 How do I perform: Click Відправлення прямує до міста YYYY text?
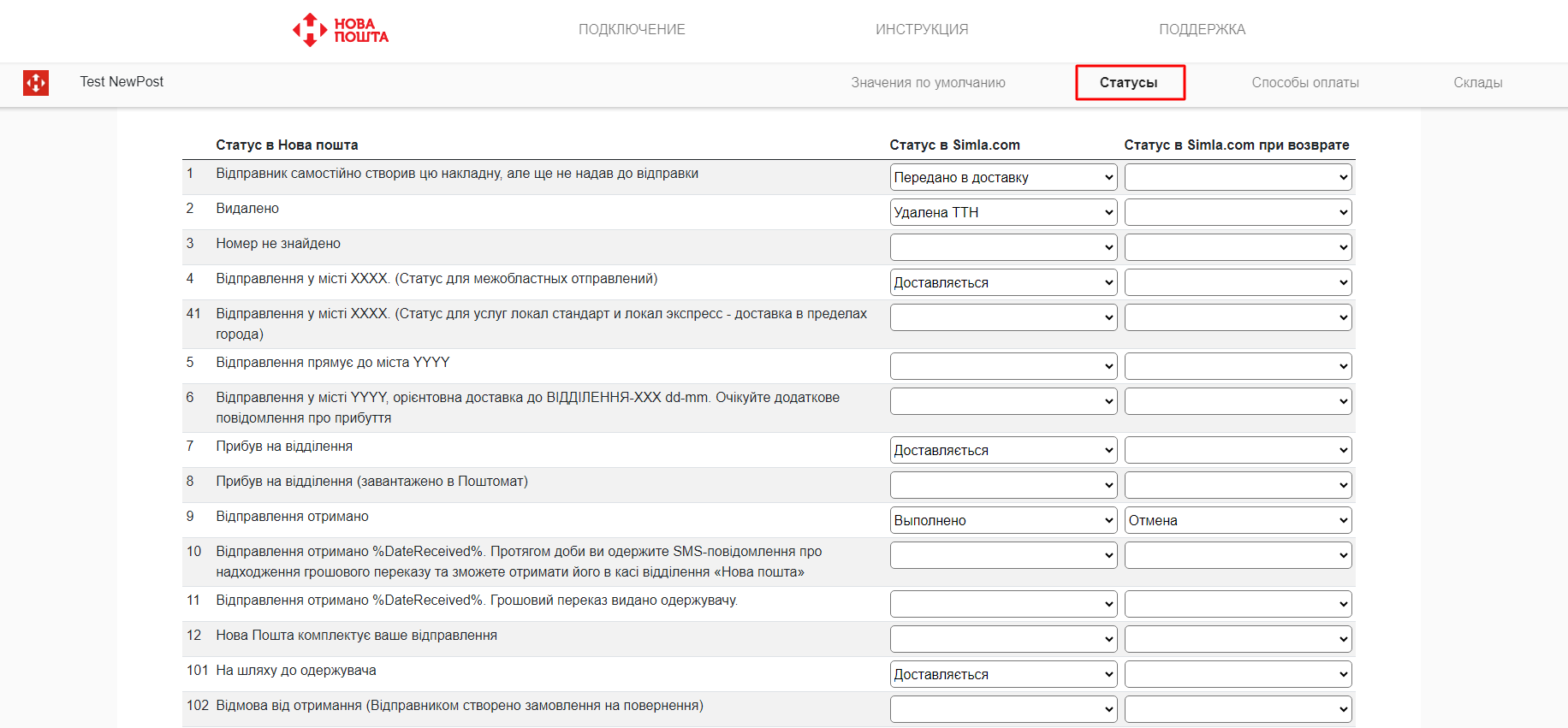[333, 363]
